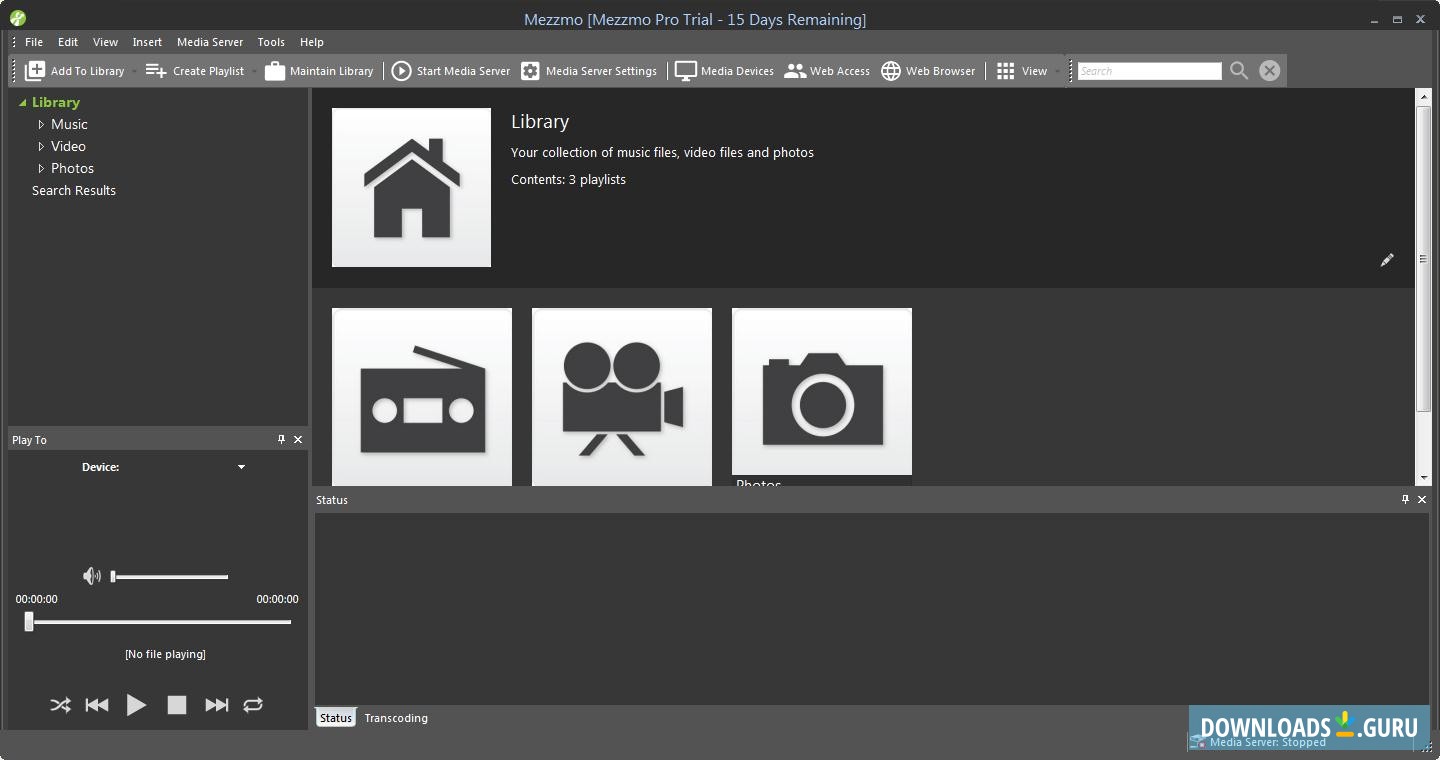Image resolution: width=1440 pixels, height=760 pixels.
Task: Click the pencil edit icon in Library header
Action: [x=1387, y=260]
